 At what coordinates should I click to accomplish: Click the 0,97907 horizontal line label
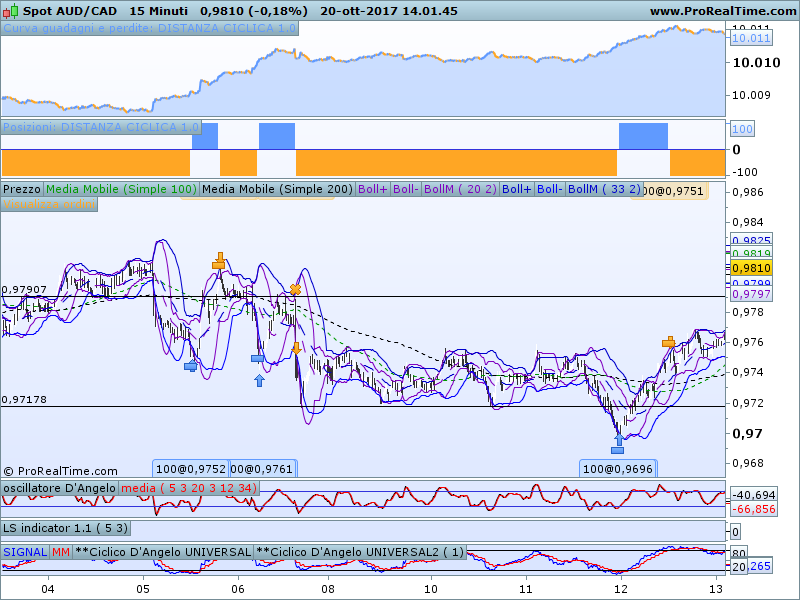24,290
